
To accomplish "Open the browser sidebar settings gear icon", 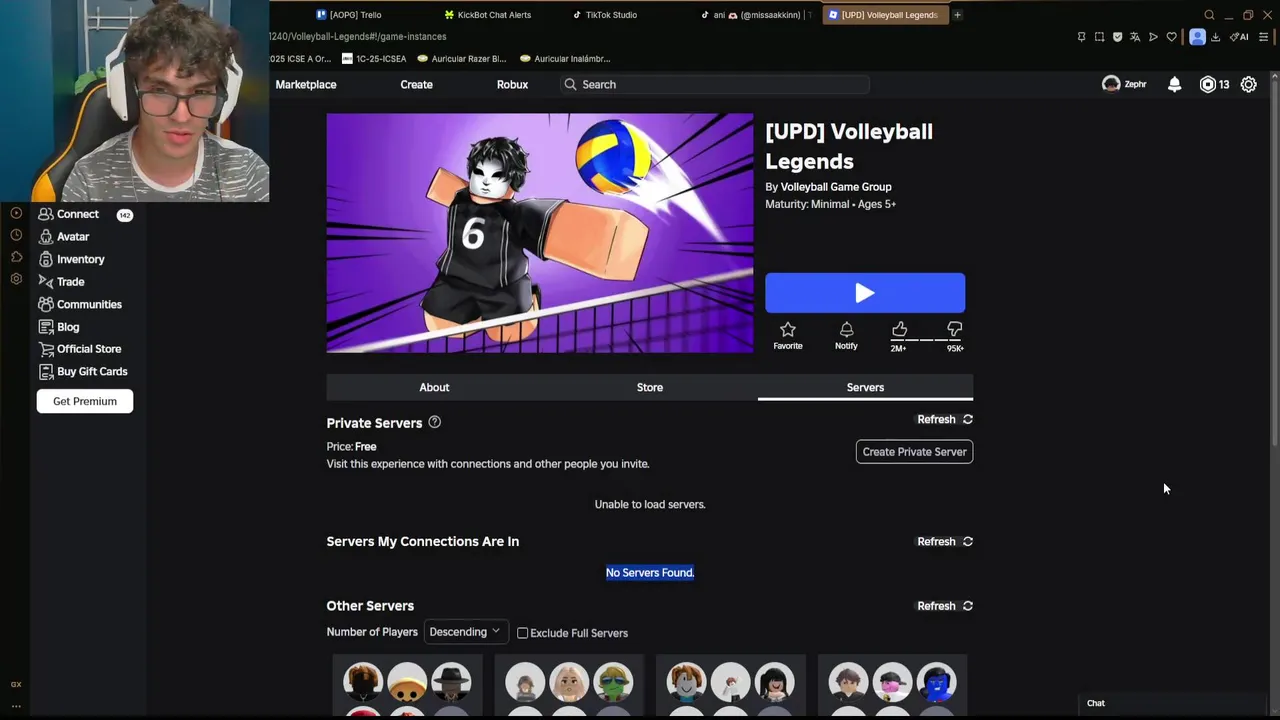I will coord(16,279).
